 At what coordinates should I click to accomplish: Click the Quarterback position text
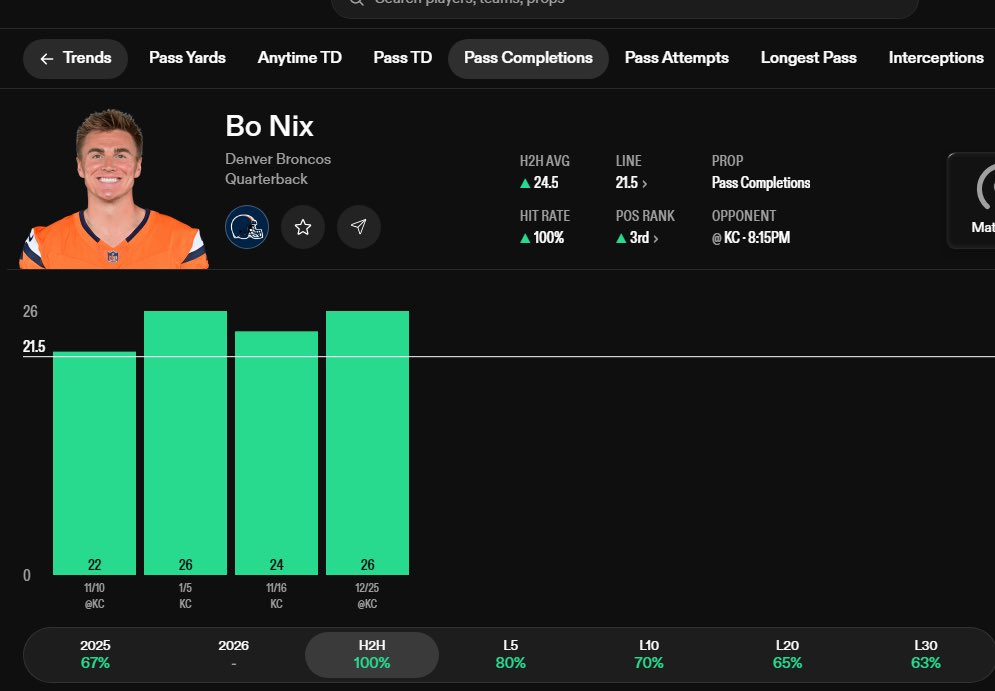267,179
